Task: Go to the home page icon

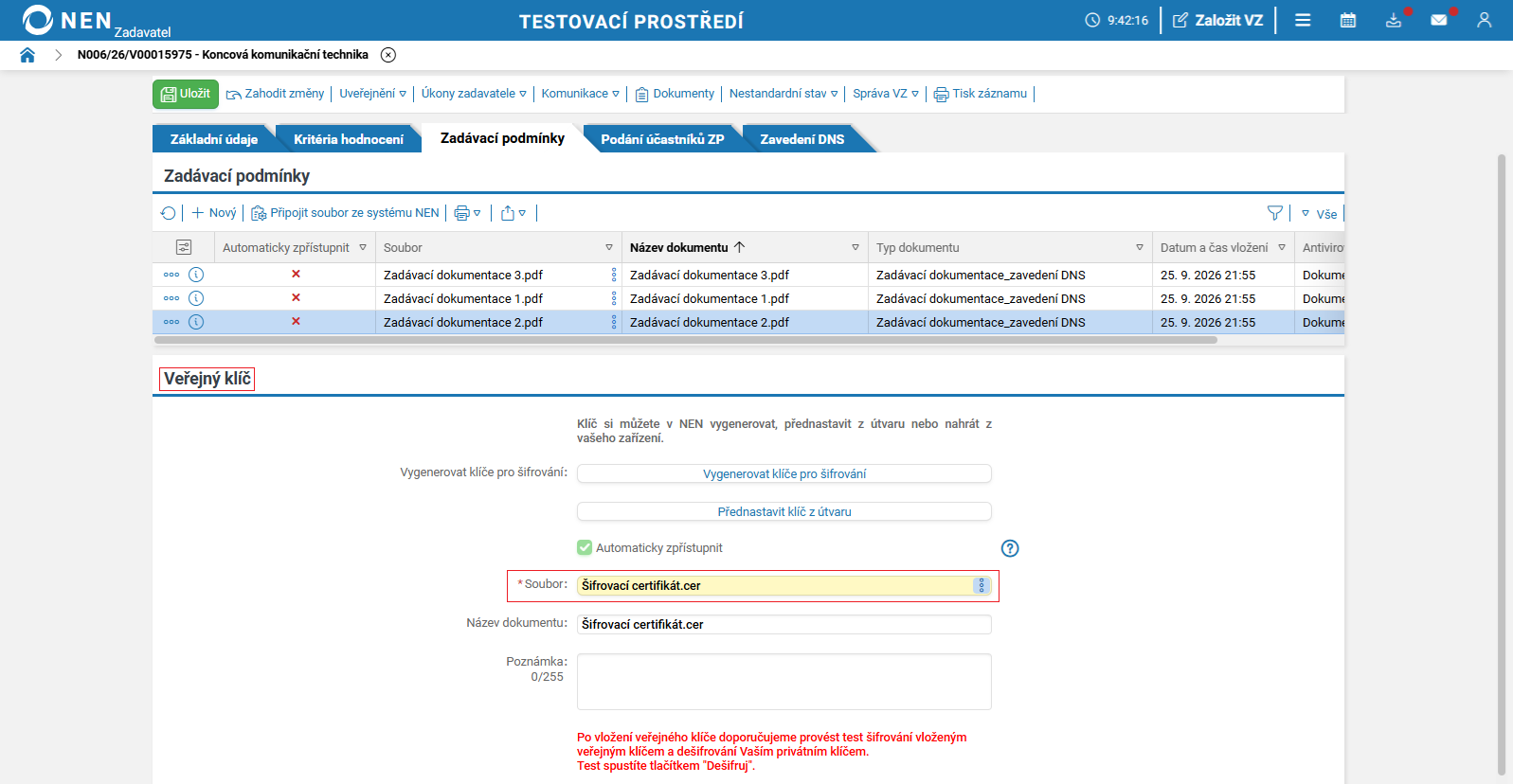Action: pyautogui.click(x=27, y=55)
